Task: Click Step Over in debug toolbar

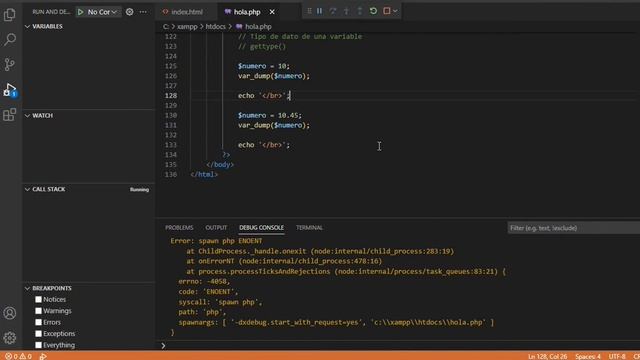Action: pyautogui.click(x=333, y=11)
